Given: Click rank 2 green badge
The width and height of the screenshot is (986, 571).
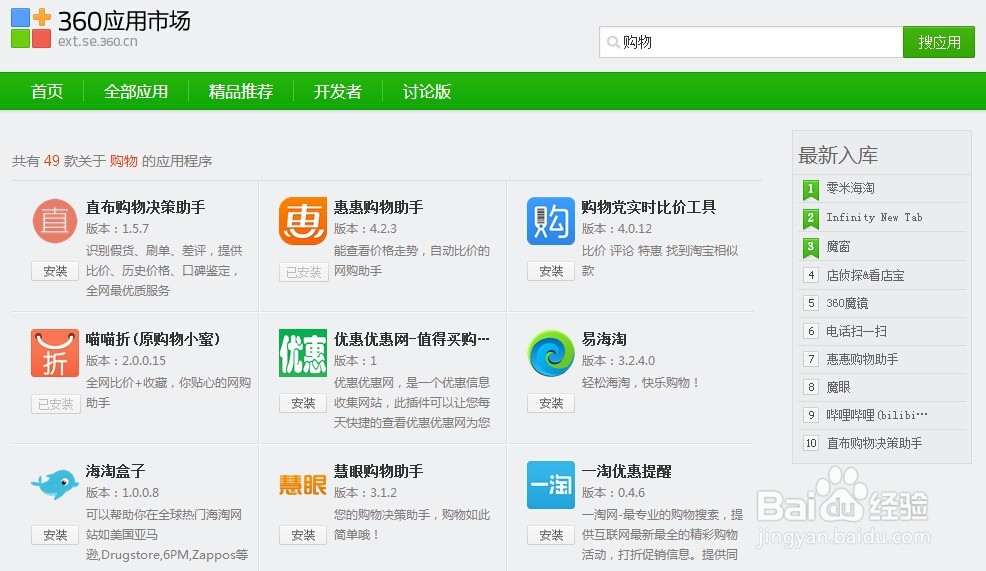Looking at the screenshot, I should 811,218.
